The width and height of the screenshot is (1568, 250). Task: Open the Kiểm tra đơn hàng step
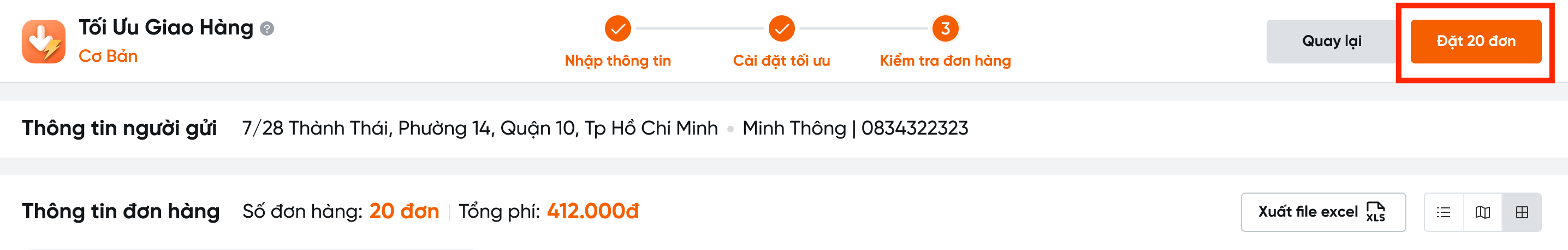click(945, 61)
